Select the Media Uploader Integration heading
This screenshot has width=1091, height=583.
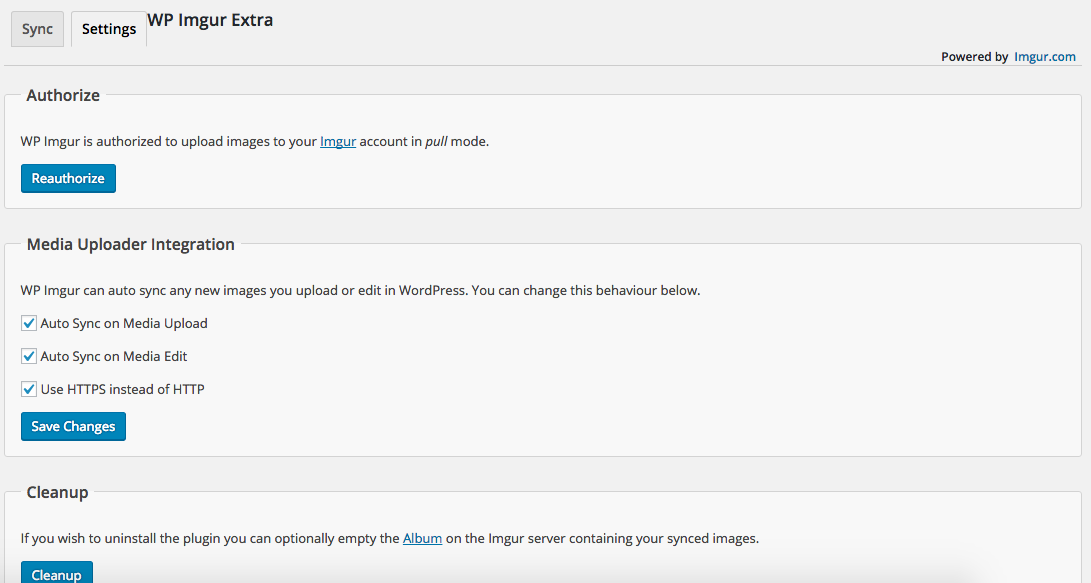[x=131, y=244]
